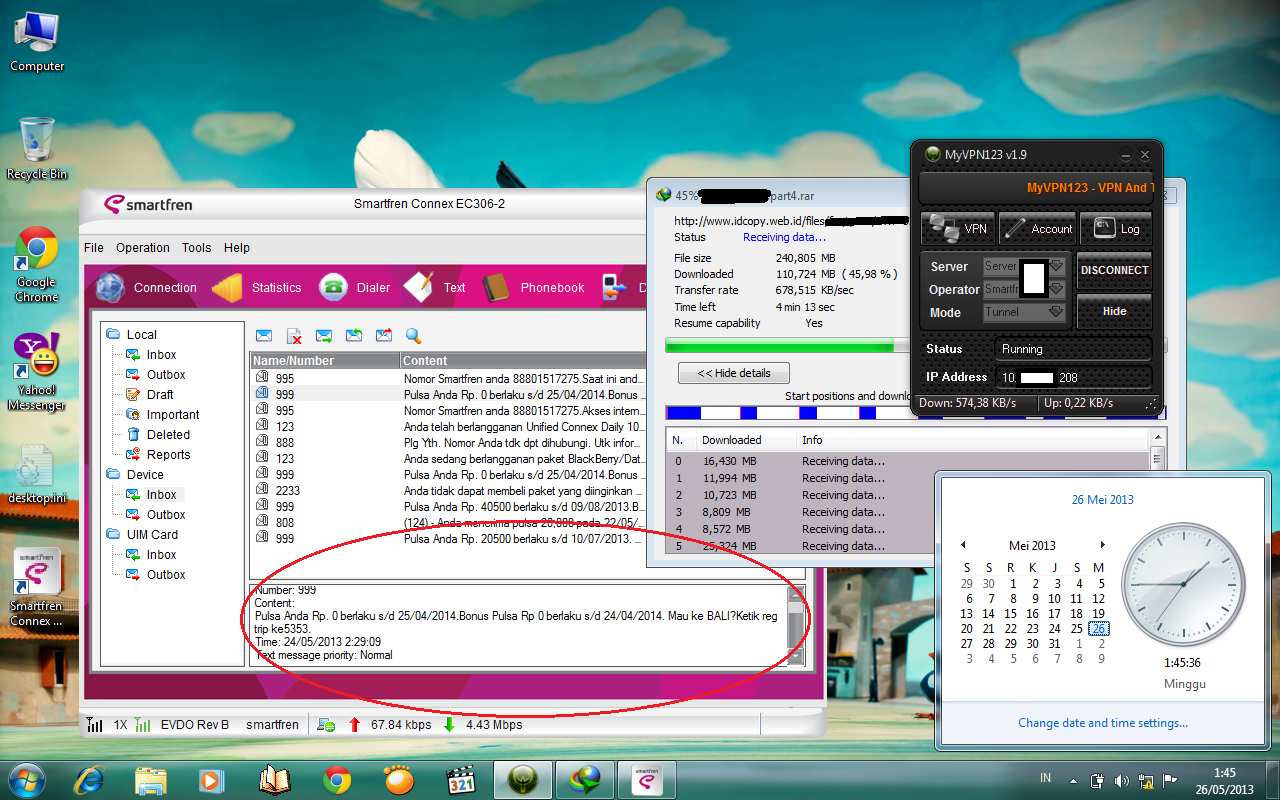Image resolution: width=1280 pixels, height=800 pixels.
Task: Select the Deleted folder
Action: [168, 435]
